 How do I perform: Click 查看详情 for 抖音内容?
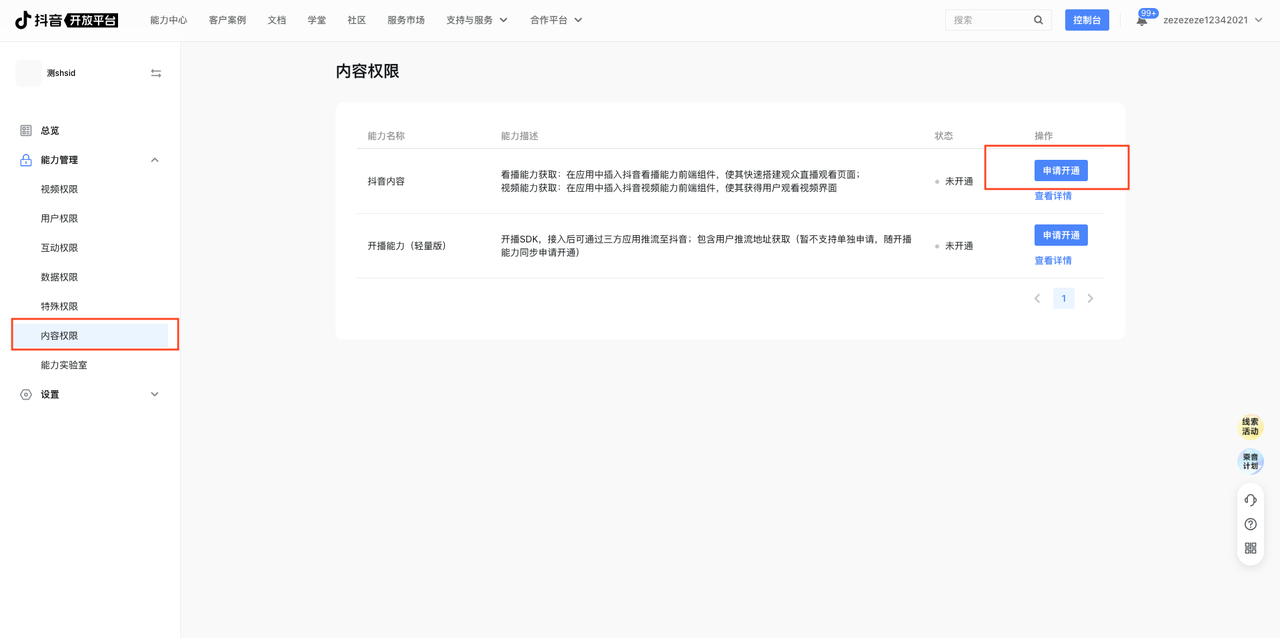coord(1053,196)
